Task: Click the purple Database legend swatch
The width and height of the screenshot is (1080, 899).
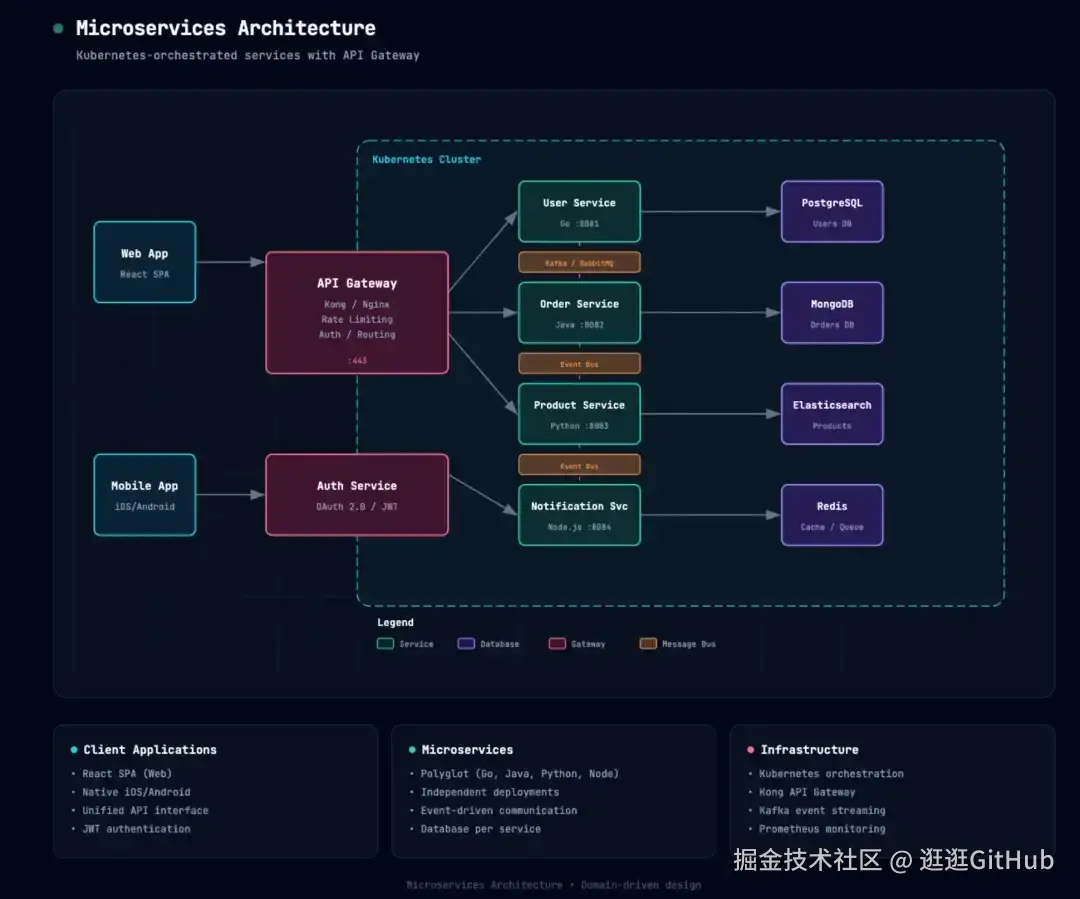Action: click(x=466, y=644)
